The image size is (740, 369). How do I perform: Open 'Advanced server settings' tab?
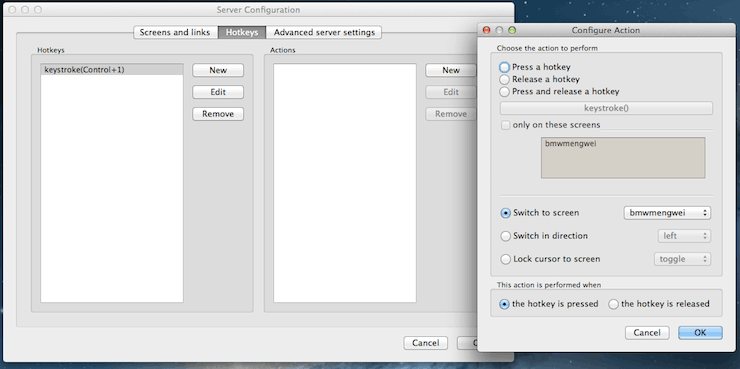pos(324,33)
